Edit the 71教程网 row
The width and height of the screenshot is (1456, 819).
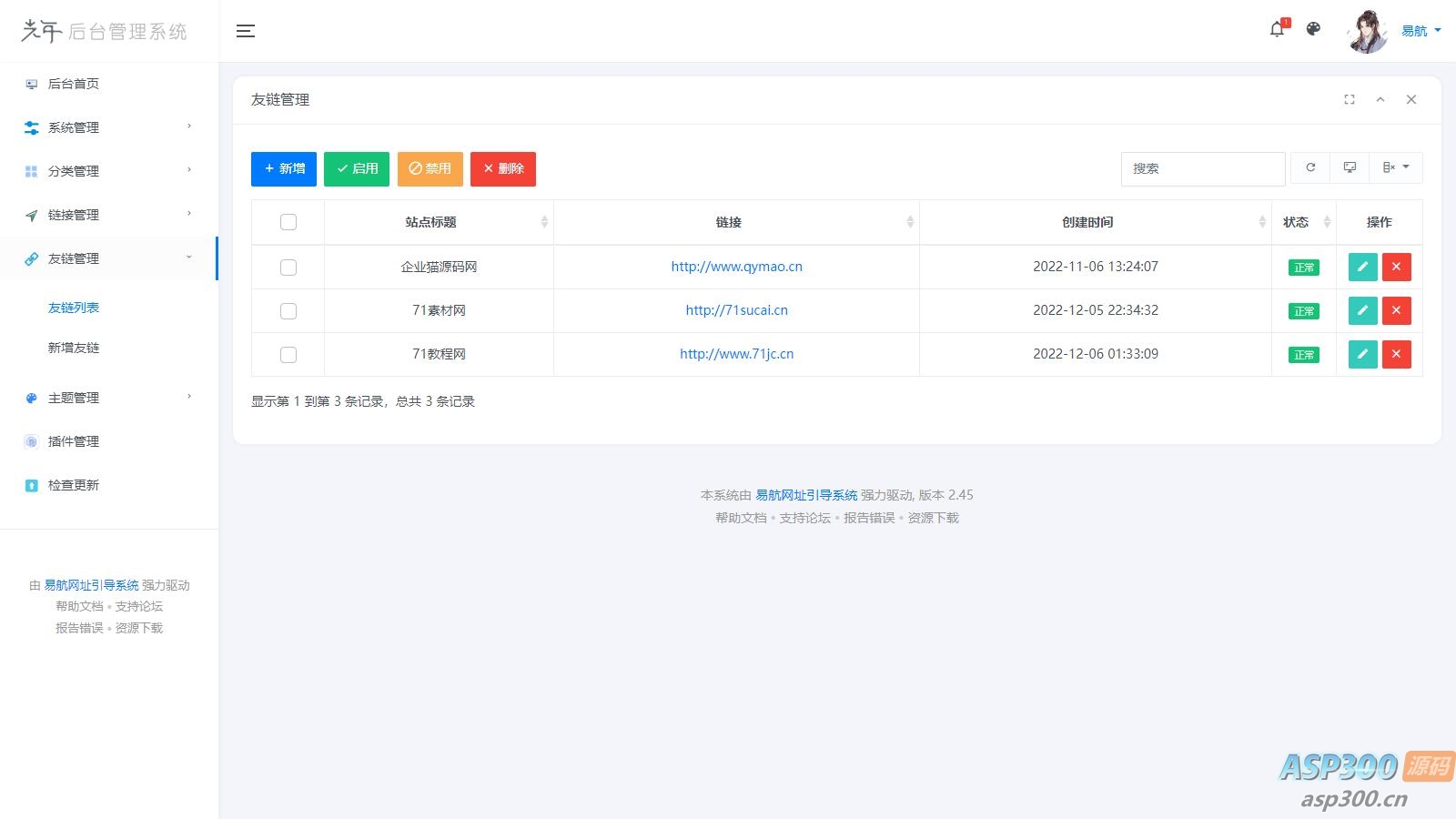click(x=1362, y=354)
